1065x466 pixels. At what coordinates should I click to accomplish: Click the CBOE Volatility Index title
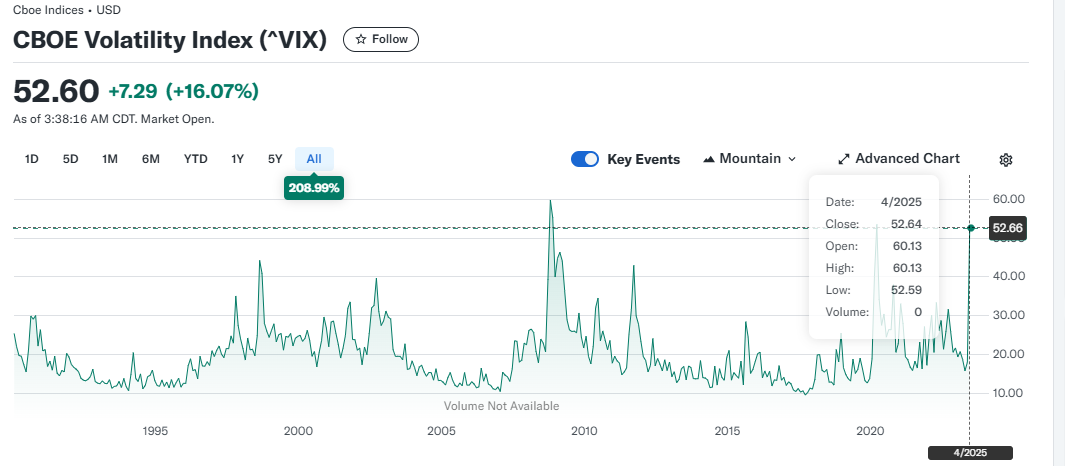point(170,40)
